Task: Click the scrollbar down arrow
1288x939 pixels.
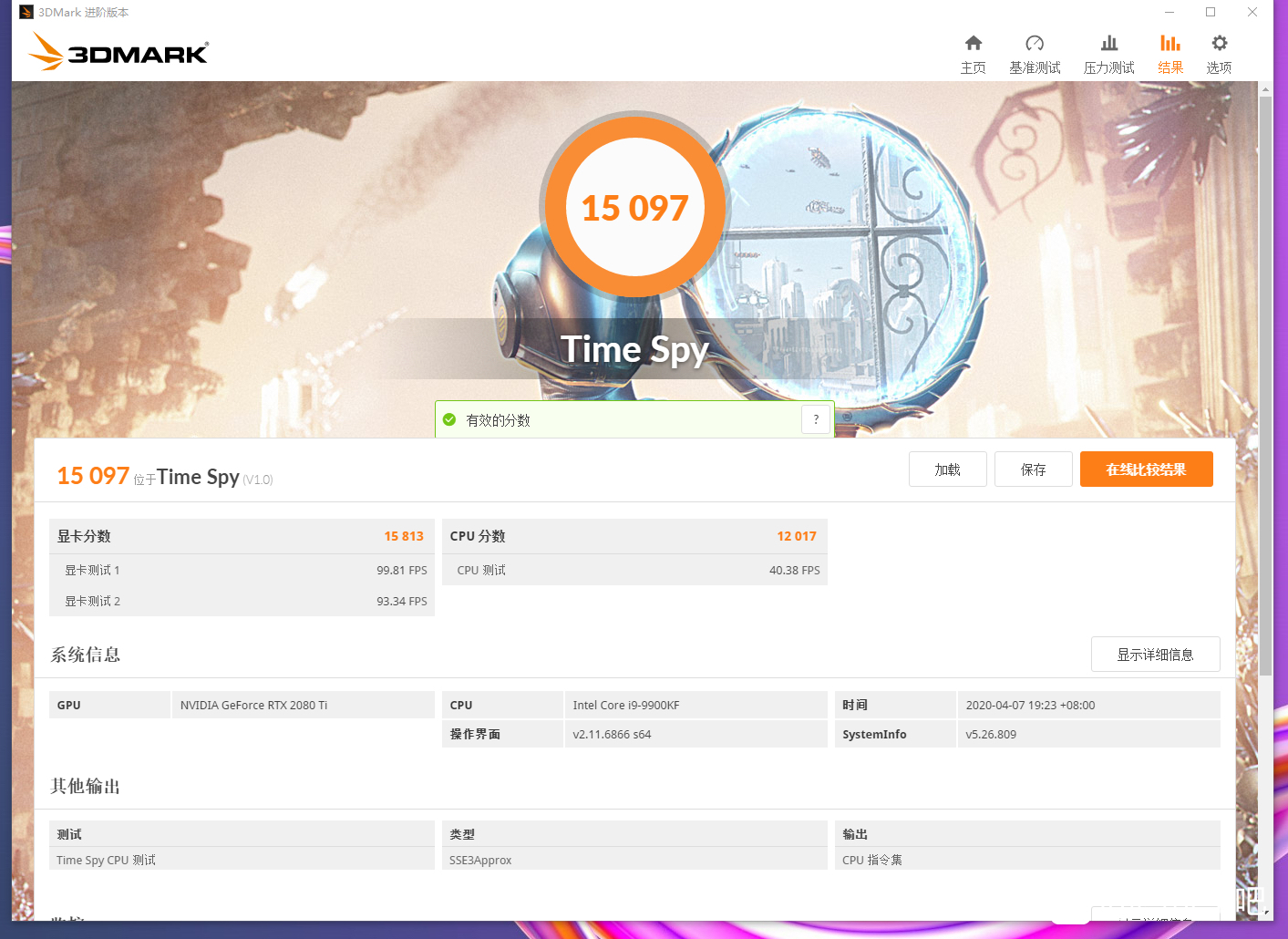Action: point(1265,913)
